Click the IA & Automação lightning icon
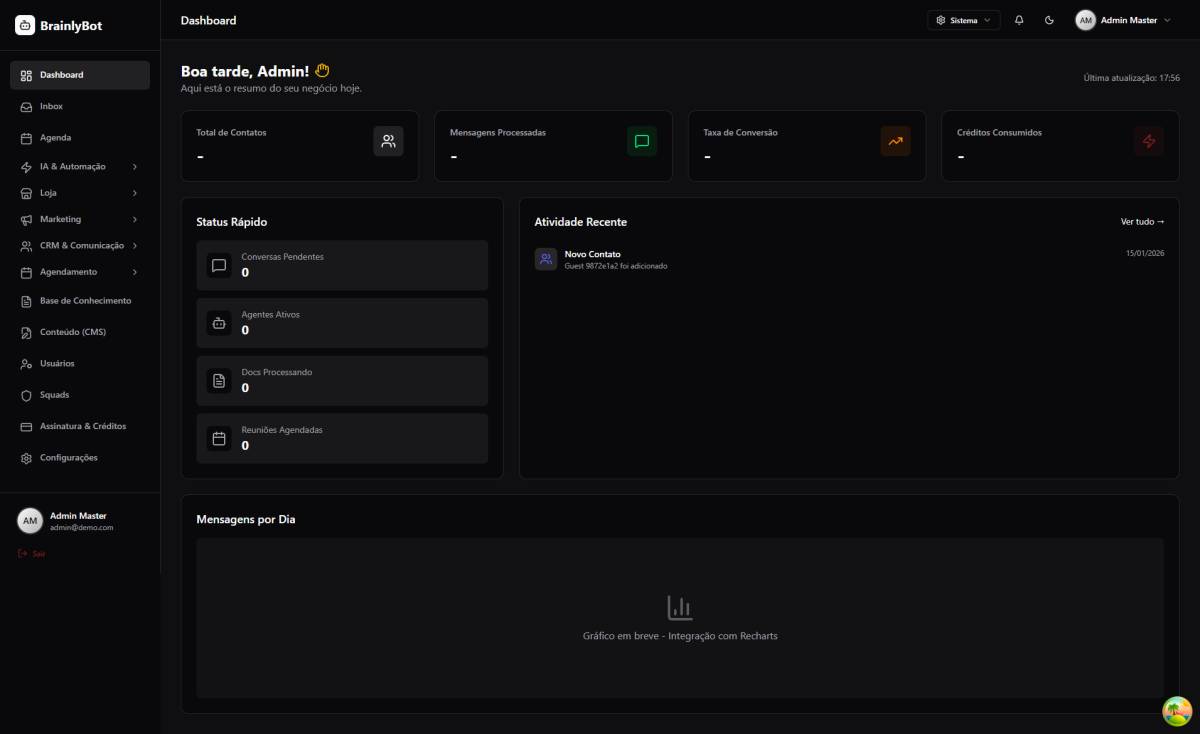1200x734 pixels. coord(27,167)
